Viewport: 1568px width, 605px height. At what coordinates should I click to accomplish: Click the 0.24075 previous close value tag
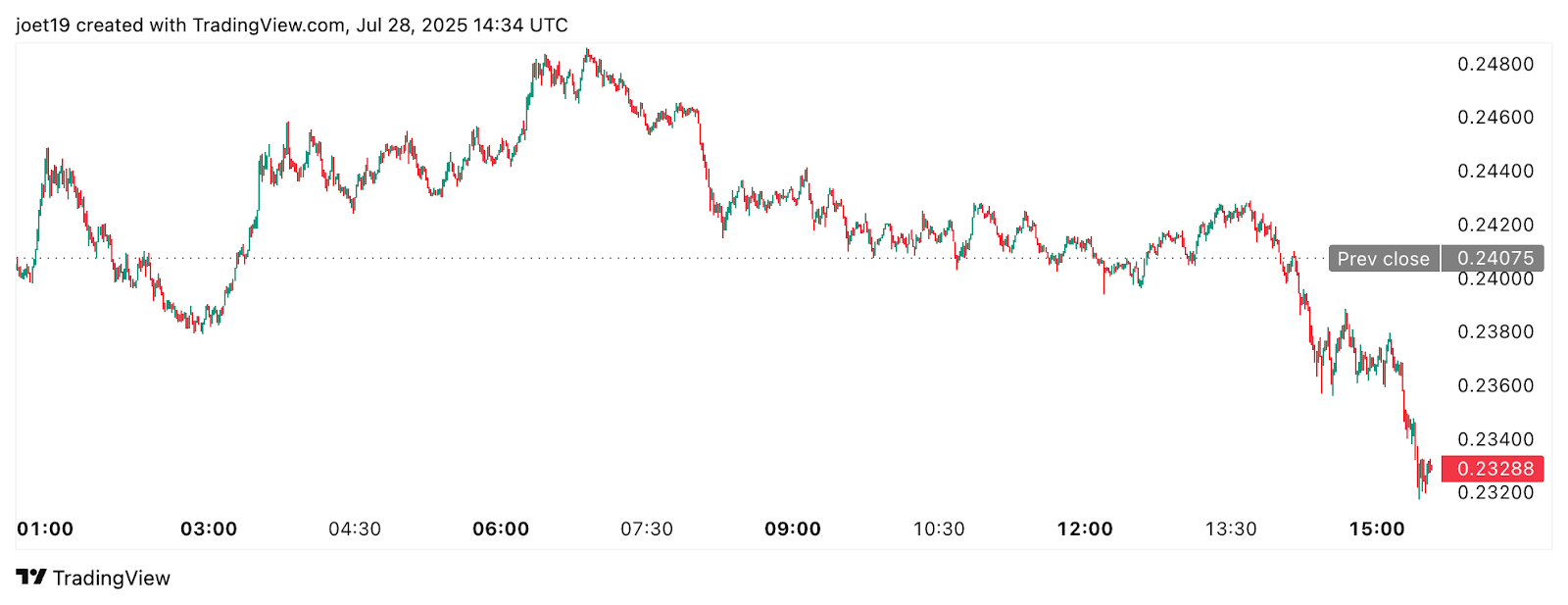click(x=1494, y=259)
